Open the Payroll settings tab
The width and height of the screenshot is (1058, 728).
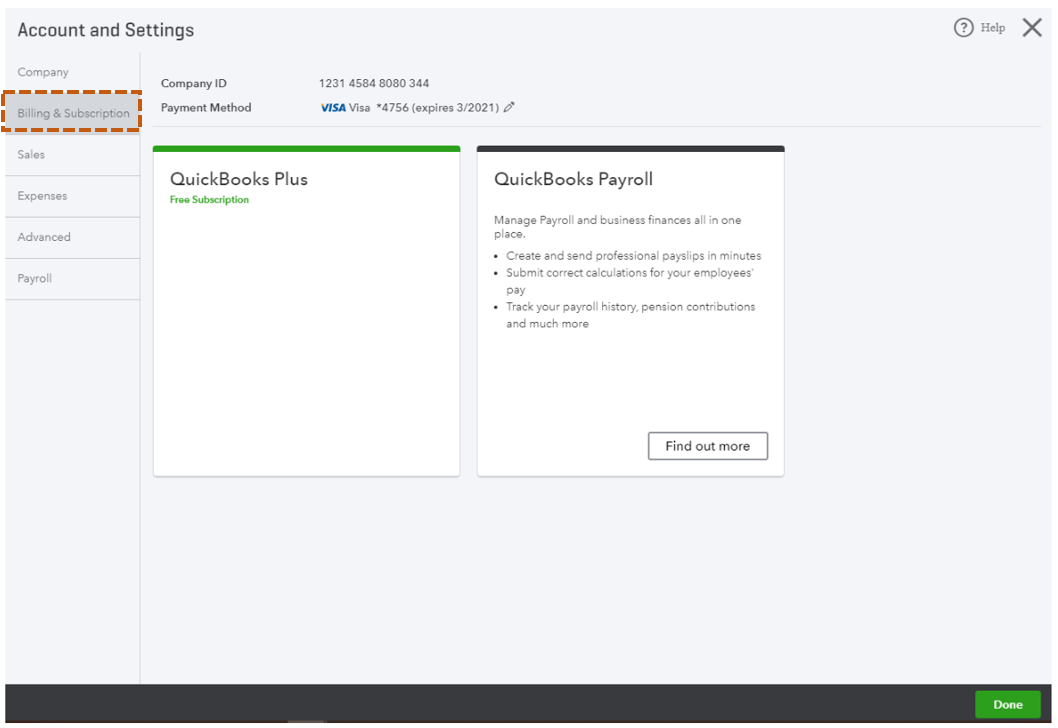point(72,278)
